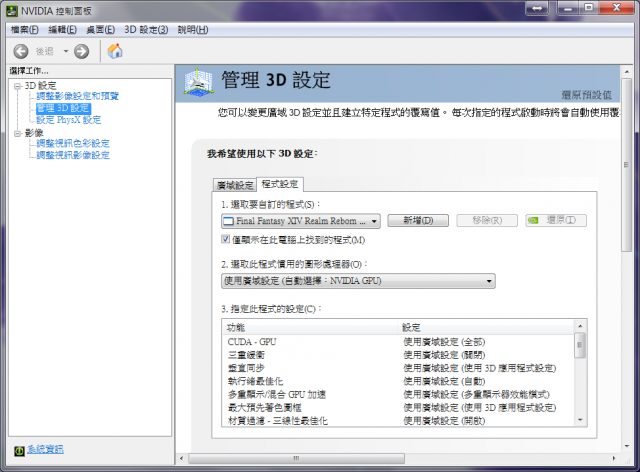The width and height of the screenshot is (640, 472).
Task: Open the Final Fantasy XIV program dropdown
Action: coord(301,221)
